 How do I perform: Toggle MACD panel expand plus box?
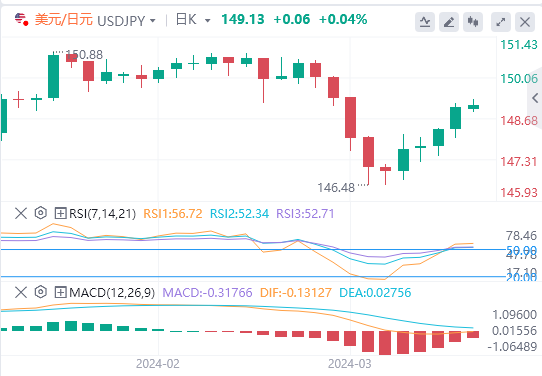(60, 292)
